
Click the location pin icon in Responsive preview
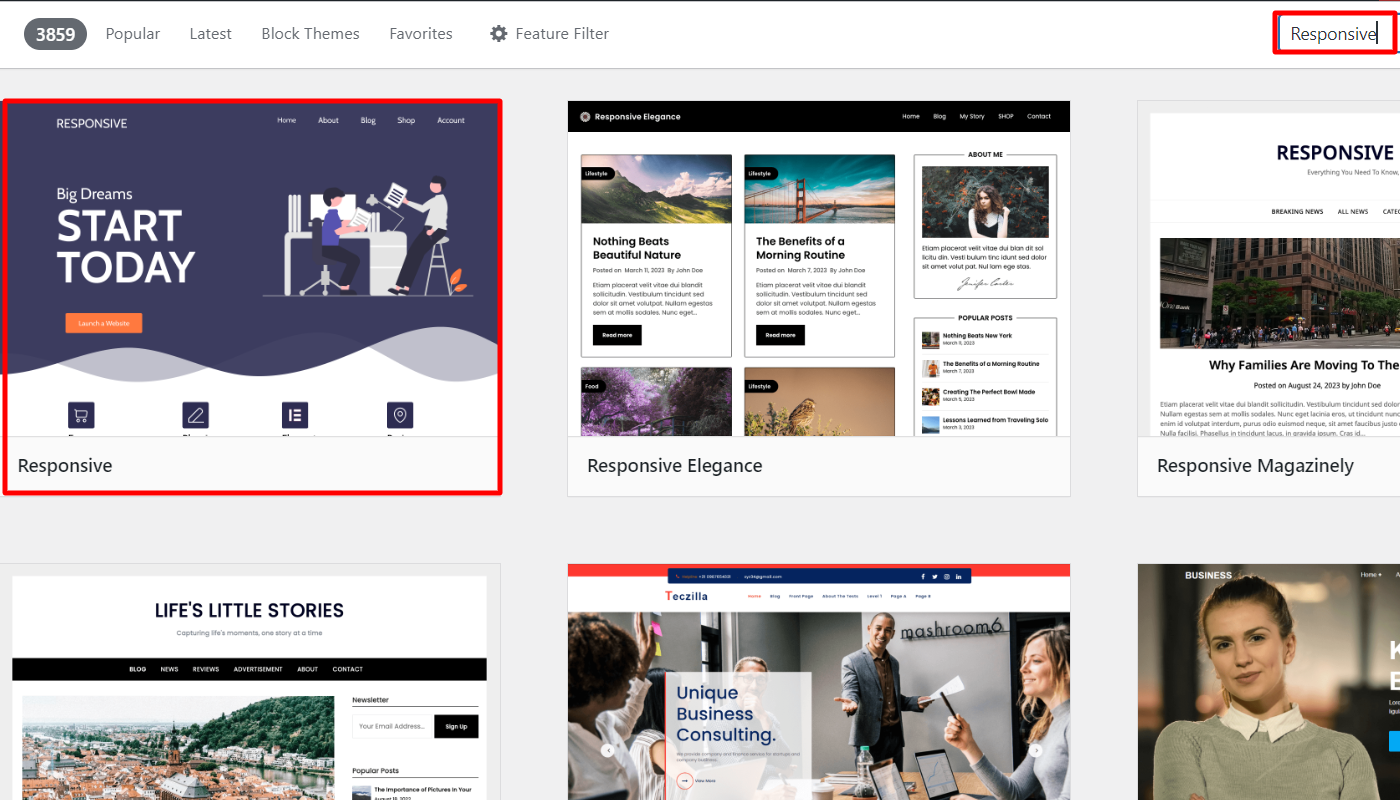[x=400, y=415]
